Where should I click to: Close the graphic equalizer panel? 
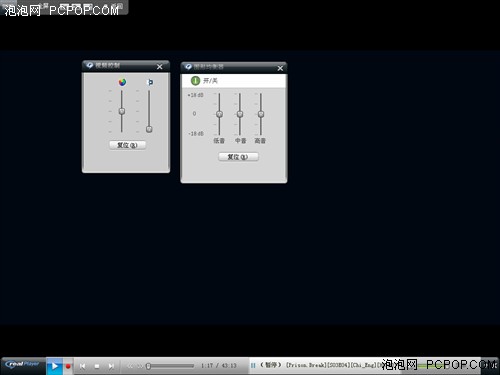280,68
